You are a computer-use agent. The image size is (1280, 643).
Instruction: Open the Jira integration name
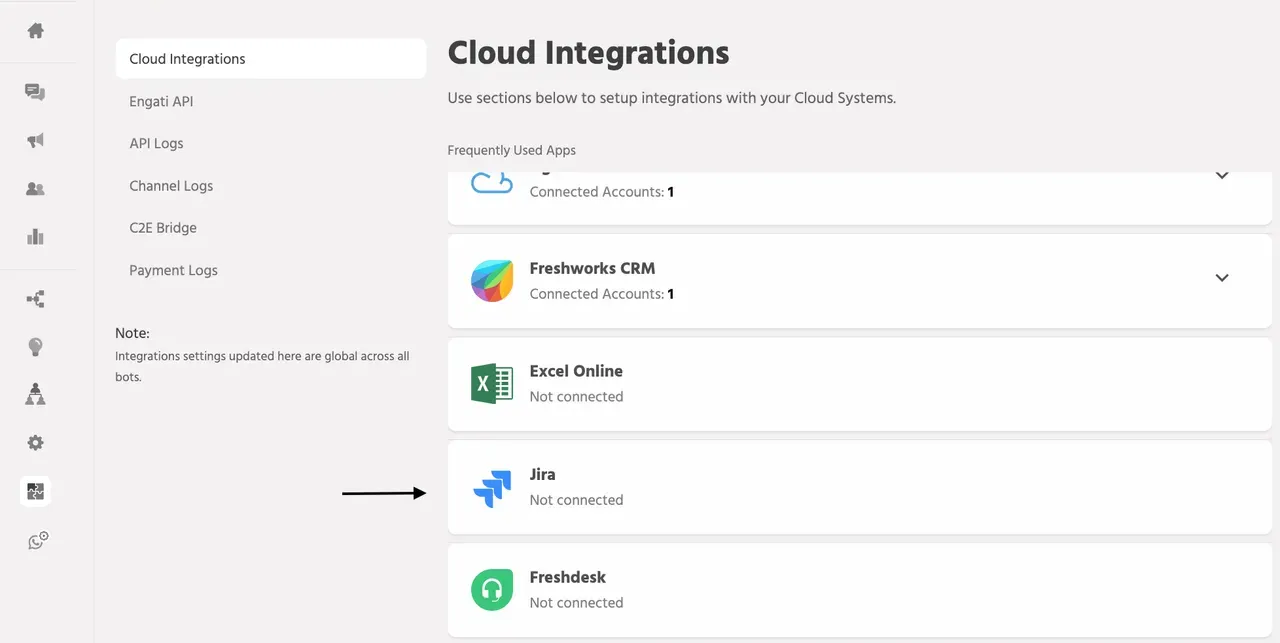pyautogui.click(x=542, y=474)
